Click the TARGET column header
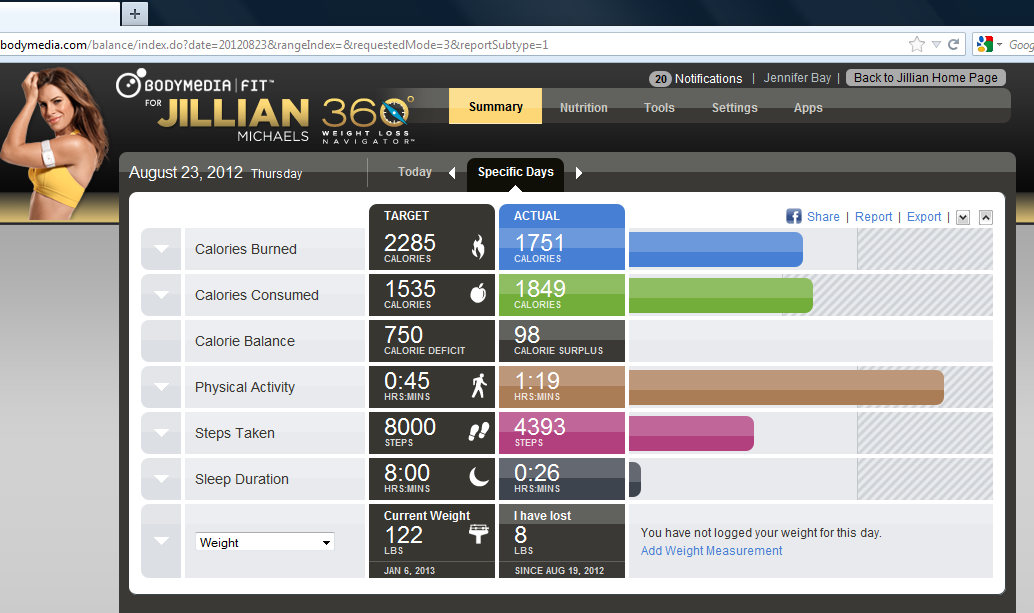 click(x=406, y=216)
